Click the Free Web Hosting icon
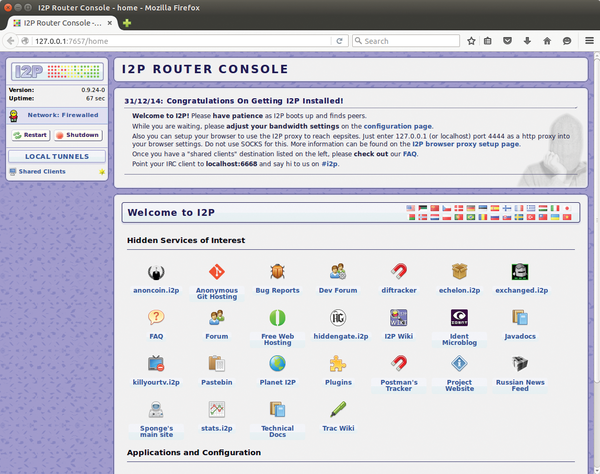The image size is (600, 474). point(277,318)
